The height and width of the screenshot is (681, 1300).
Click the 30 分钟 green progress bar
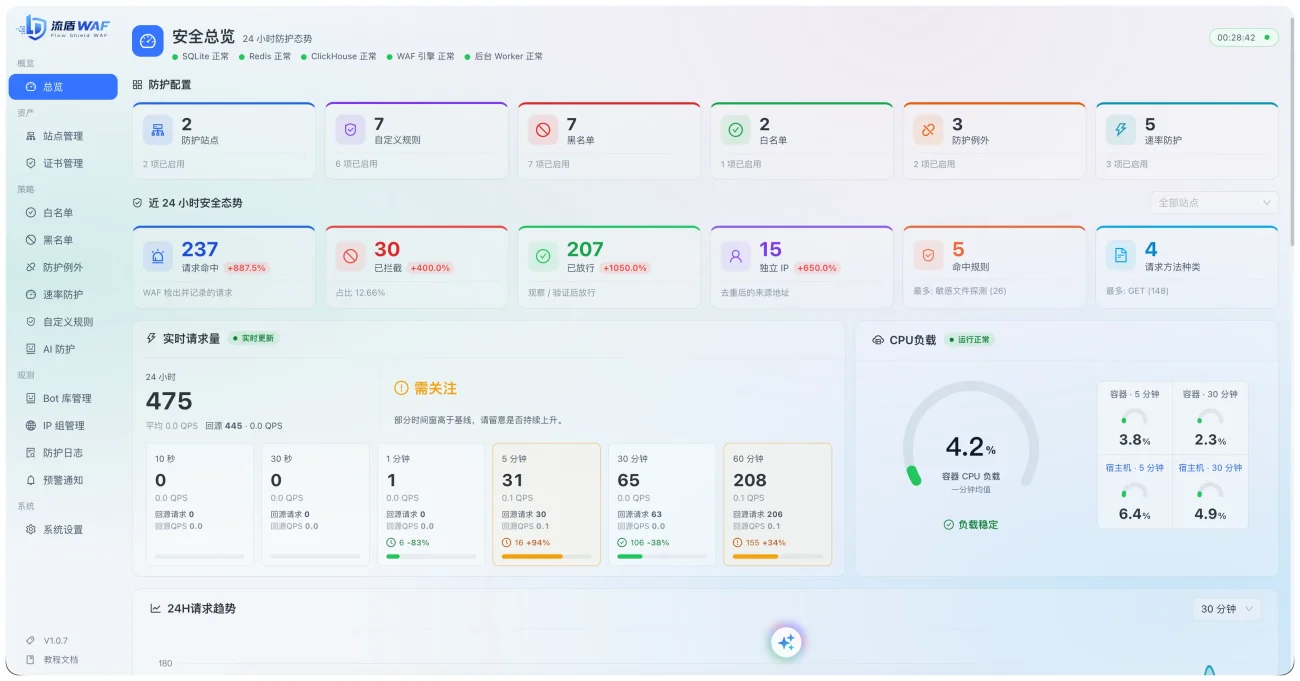coord(630,556)
